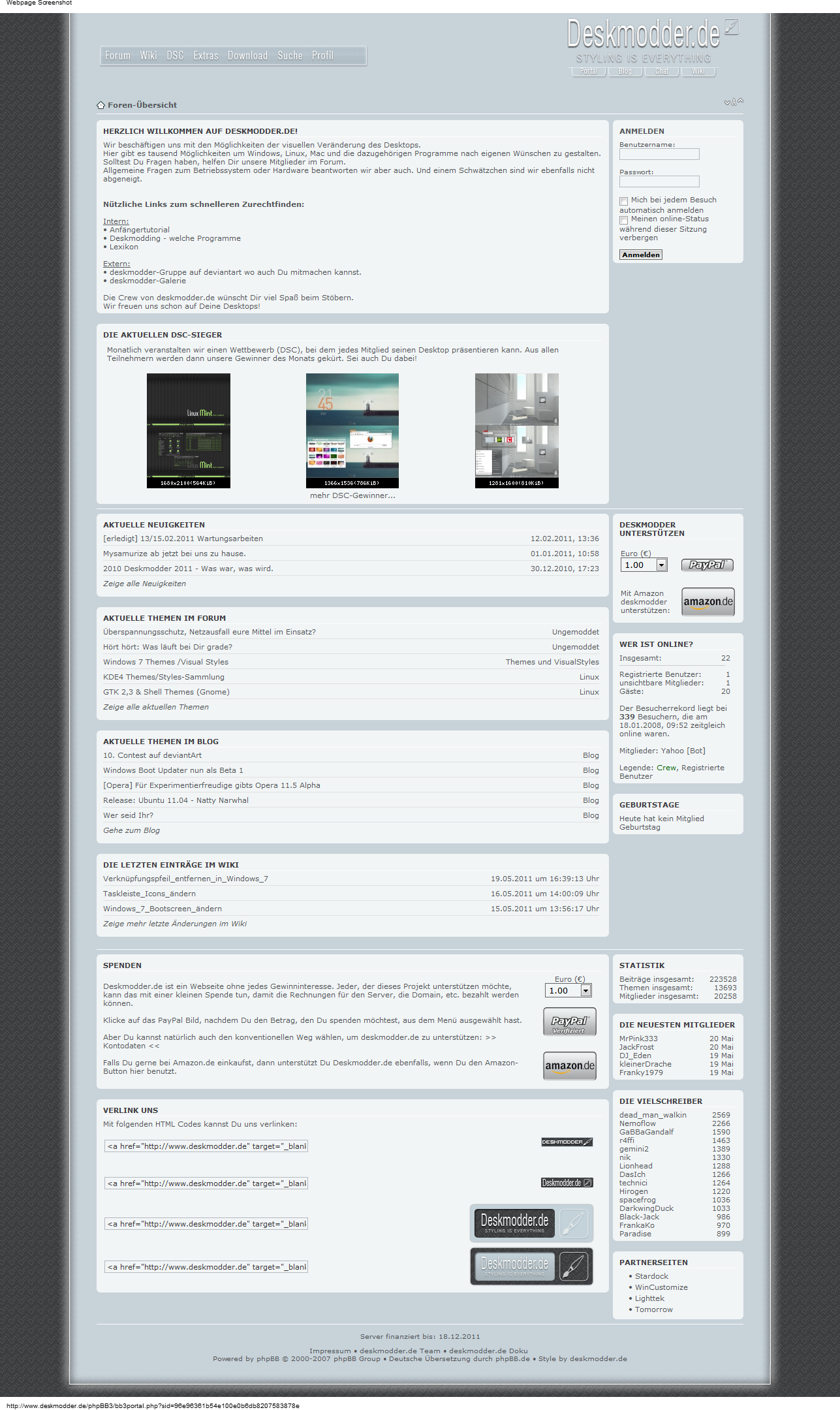Open Mysamurize ab jetzt bei uns news
The image size is (840, 1410).
174,554
